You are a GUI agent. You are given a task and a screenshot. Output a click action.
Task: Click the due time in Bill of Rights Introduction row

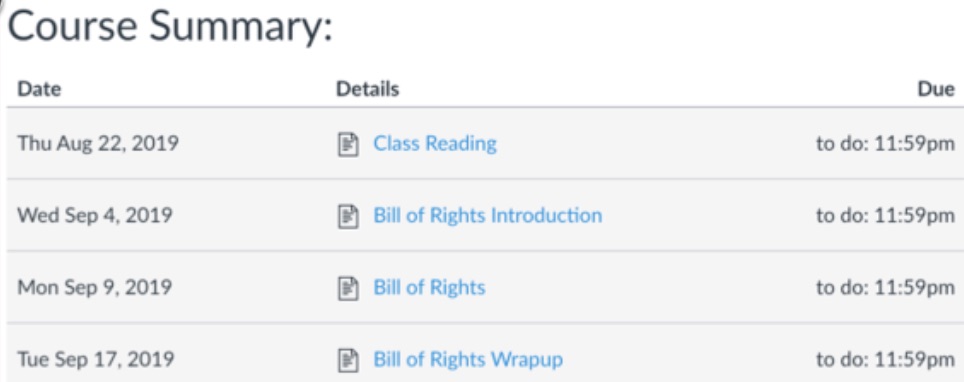coord(885,216)
